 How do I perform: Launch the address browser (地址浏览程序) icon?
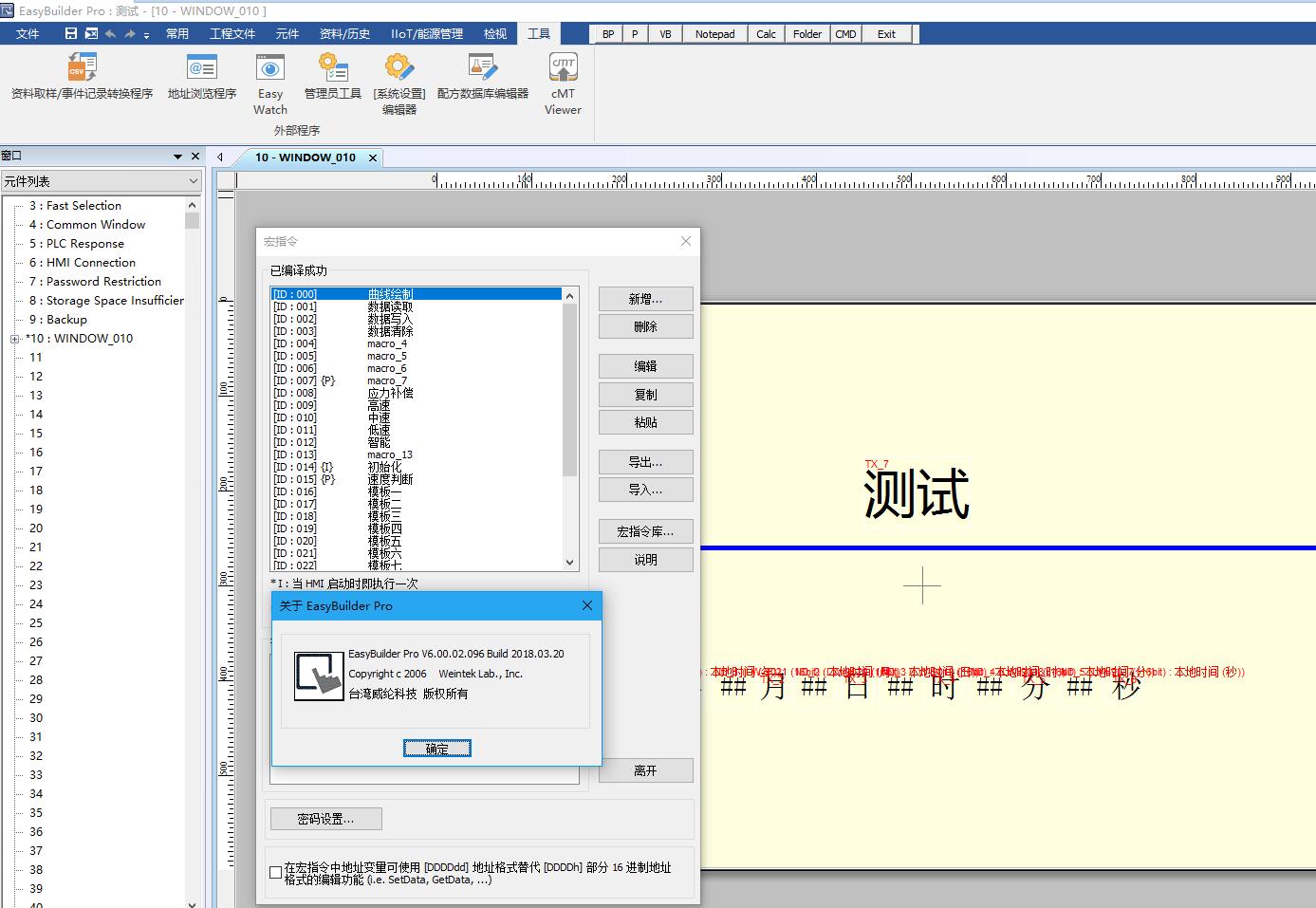click(202, 68)
